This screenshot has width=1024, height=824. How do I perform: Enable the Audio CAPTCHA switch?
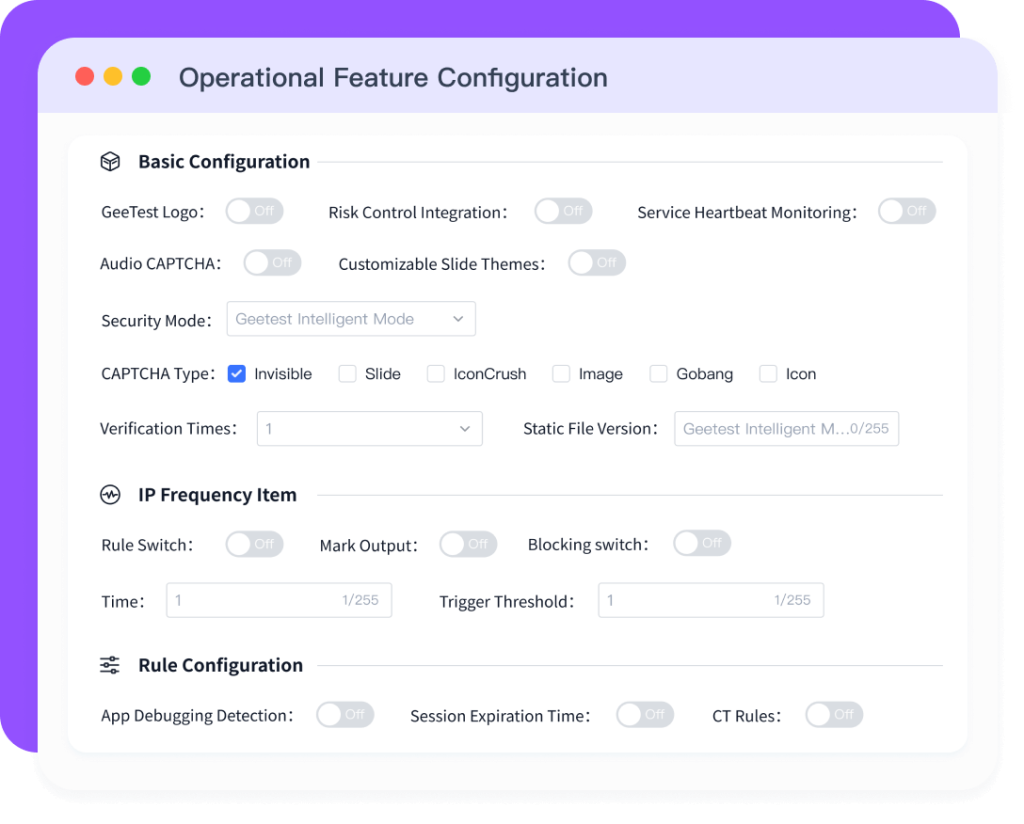click(272, 263)
